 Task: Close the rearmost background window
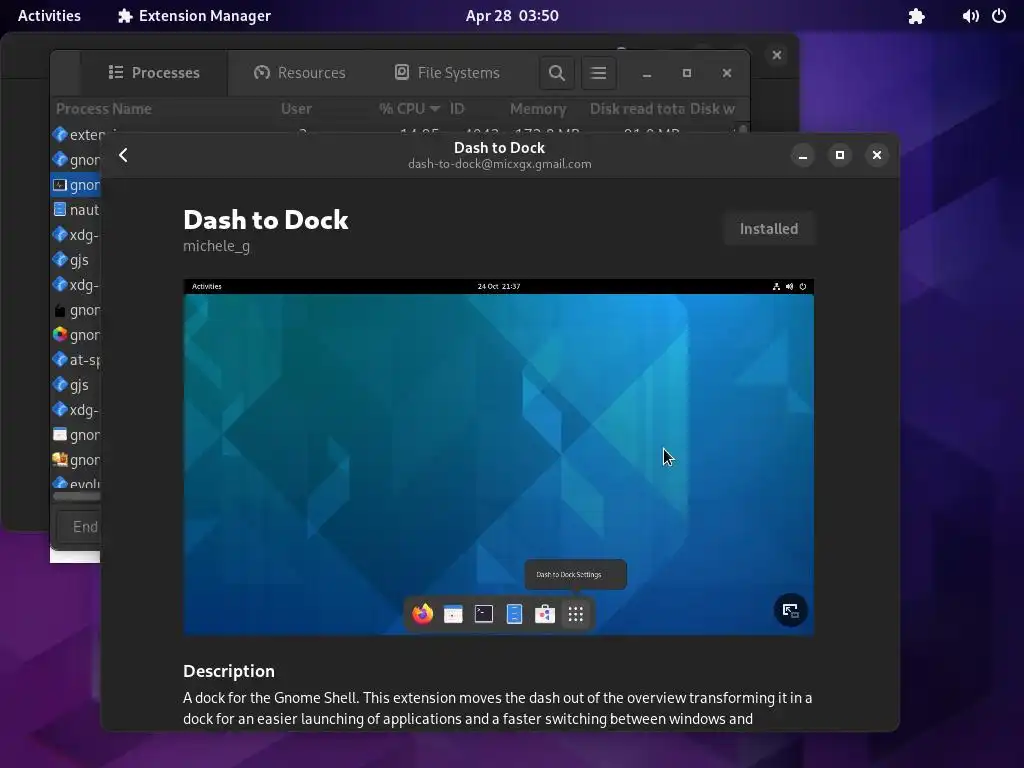(776, 55)
